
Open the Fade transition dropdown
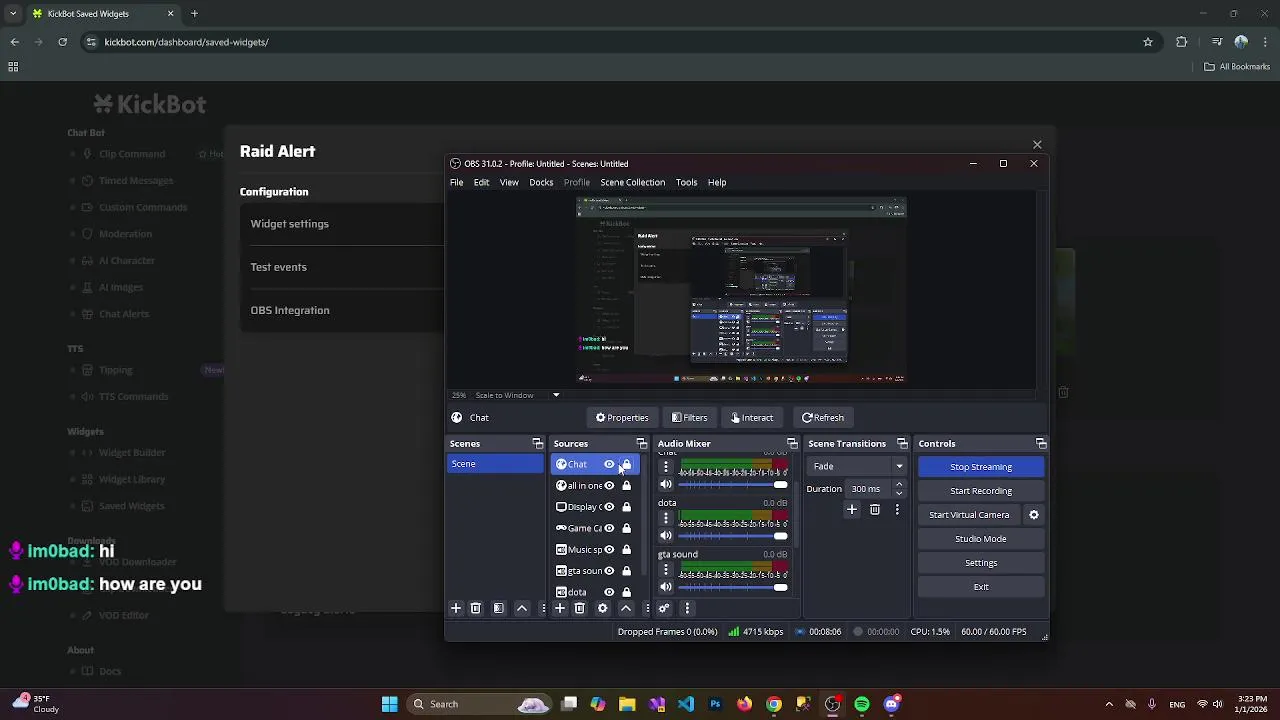(x=858, y=466)
